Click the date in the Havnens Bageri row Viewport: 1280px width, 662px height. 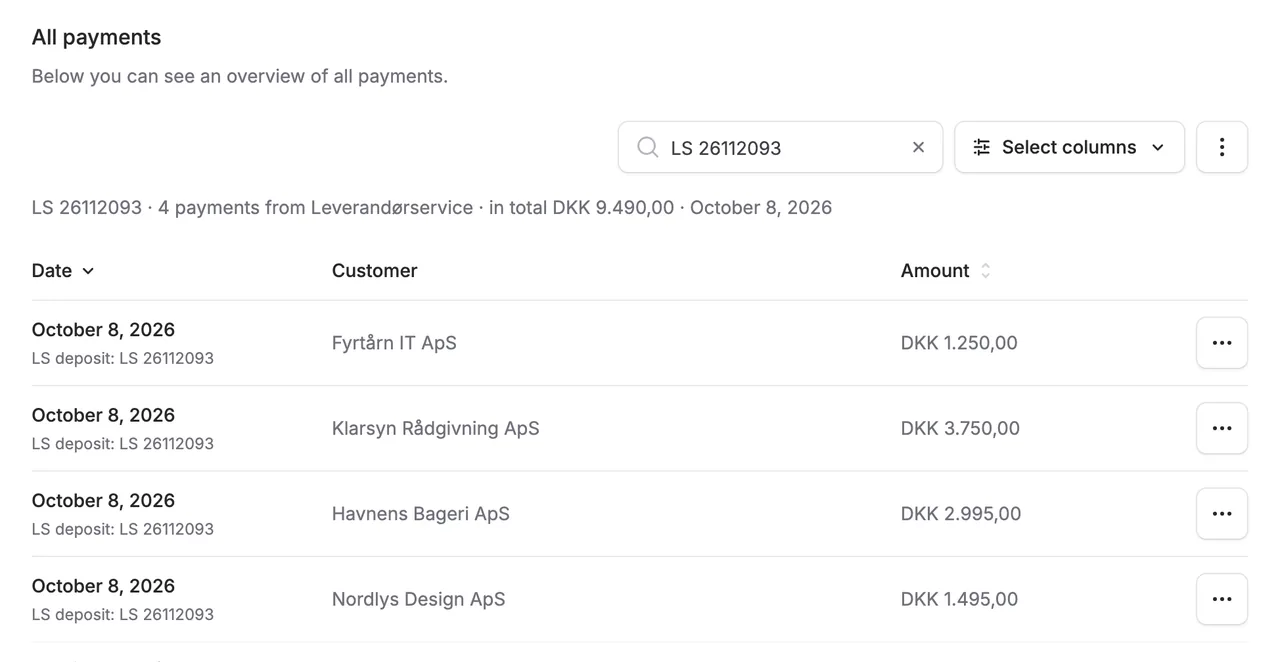(x=103, y=501)
